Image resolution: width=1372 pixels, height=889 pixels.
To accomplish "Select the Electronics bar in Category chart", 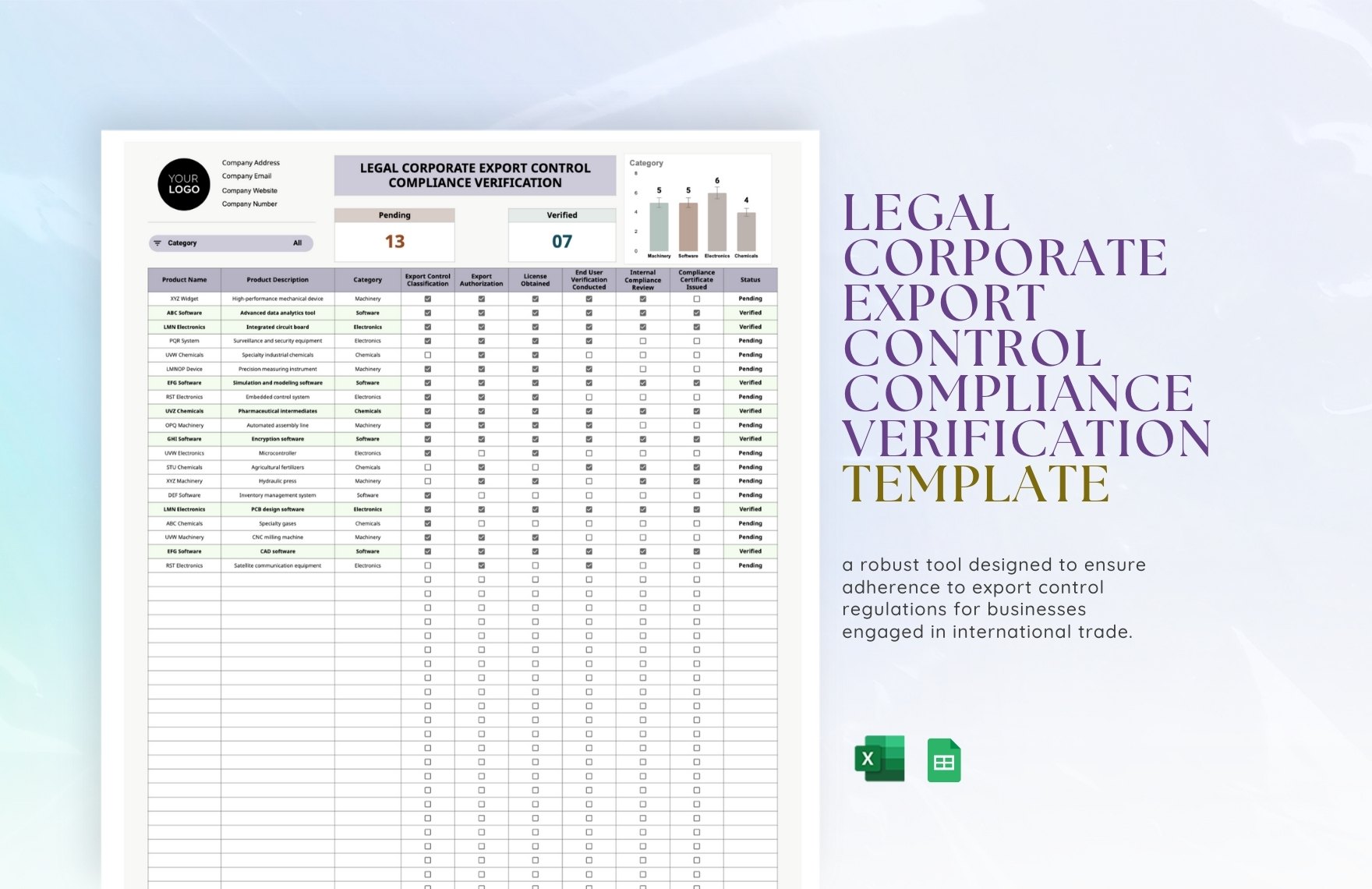I will pos(717,222).
